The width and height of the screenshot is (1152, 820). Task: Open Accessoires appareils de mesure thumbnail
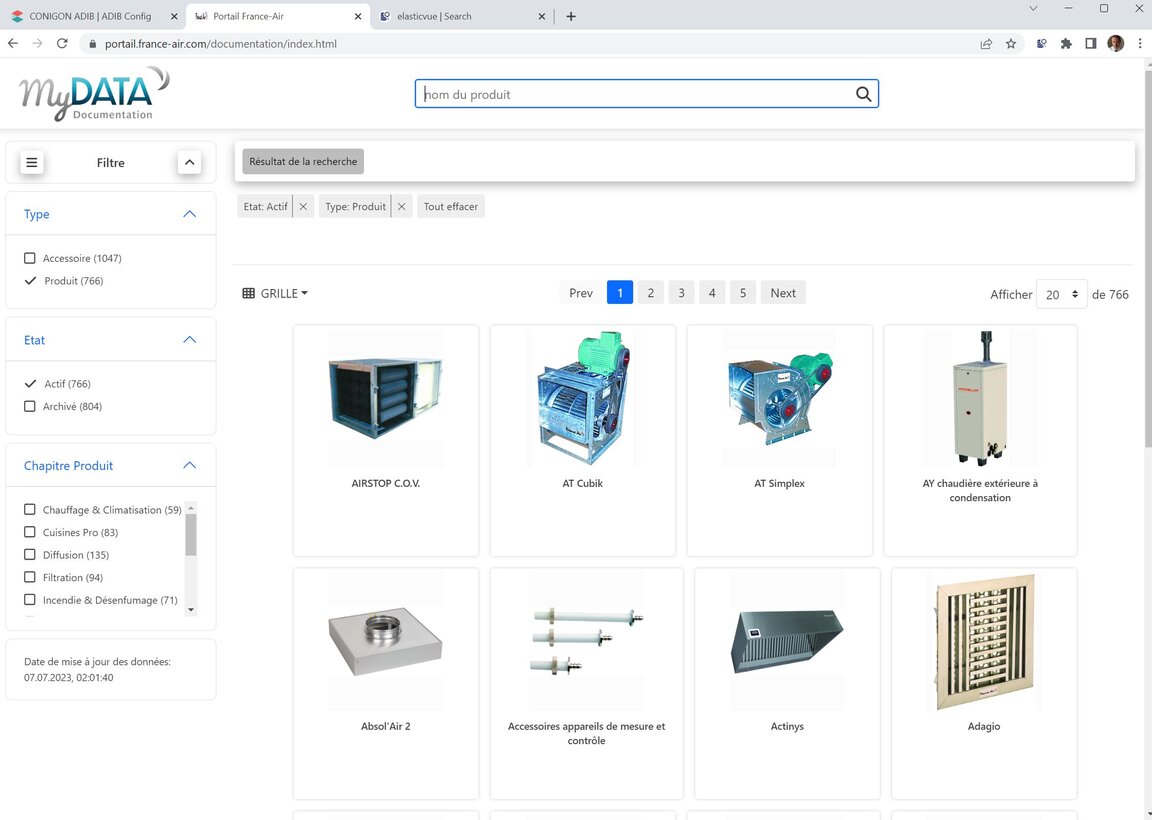click(586, 641)
